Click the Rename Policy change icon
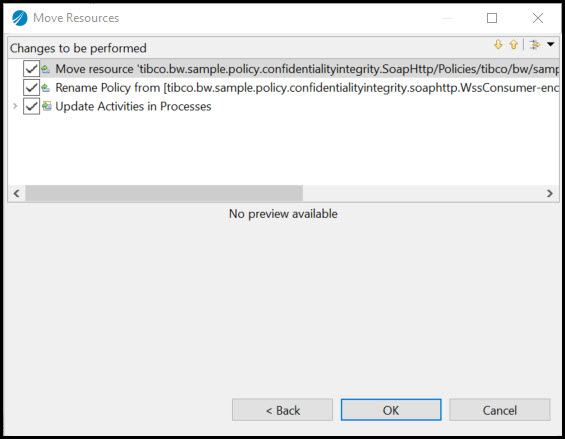Image resolution: width=565 pixels, height=439 pixels. pyautogui.click(x=46, y=87)
